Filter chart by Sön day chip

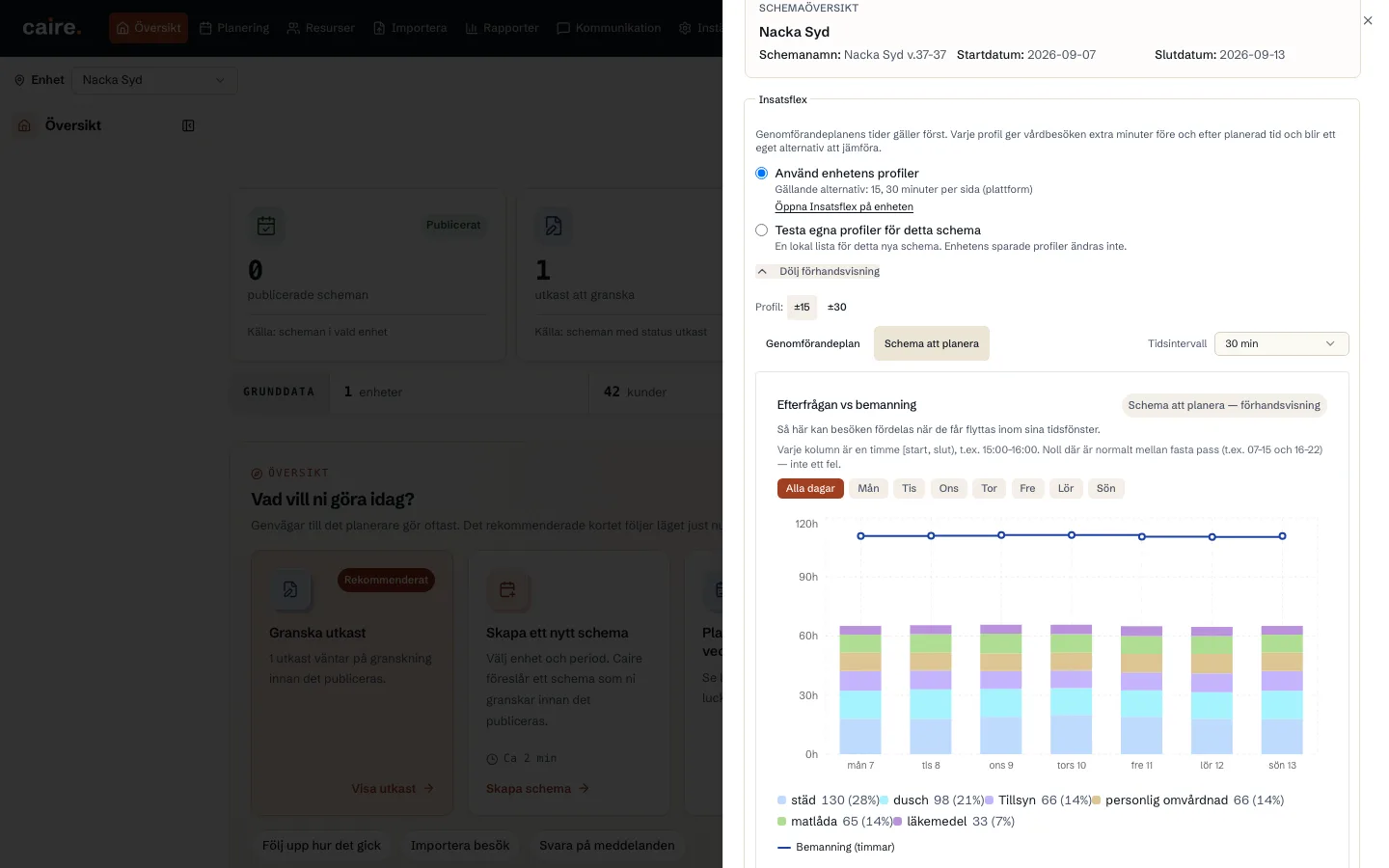1106,489
